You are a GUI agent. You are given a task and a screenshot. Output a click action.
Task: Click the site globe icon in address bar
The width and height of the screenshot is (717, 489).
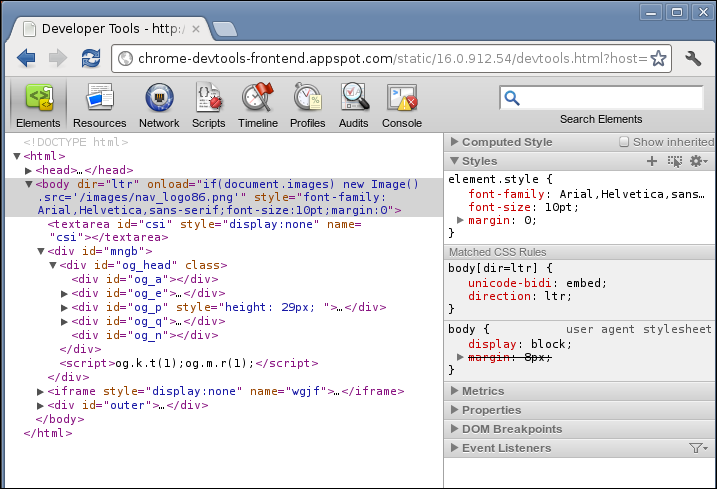click(x=125, y=59)
